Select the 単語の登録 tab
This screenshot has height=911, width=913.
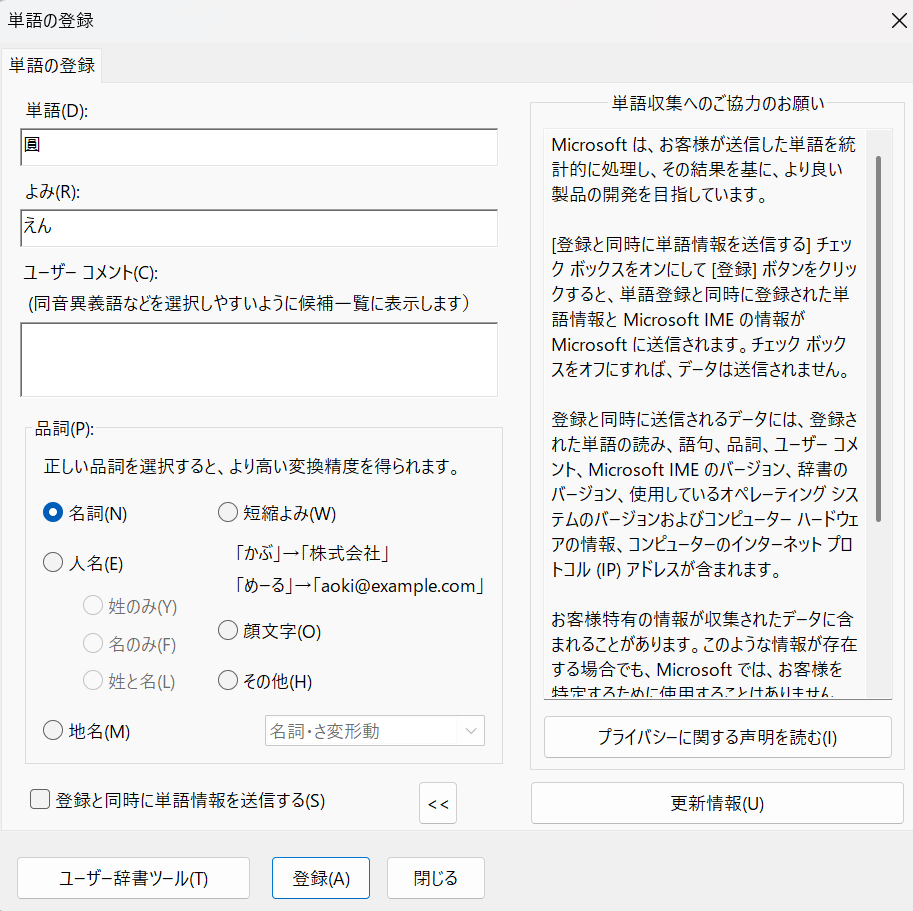(x=52, y=66)
